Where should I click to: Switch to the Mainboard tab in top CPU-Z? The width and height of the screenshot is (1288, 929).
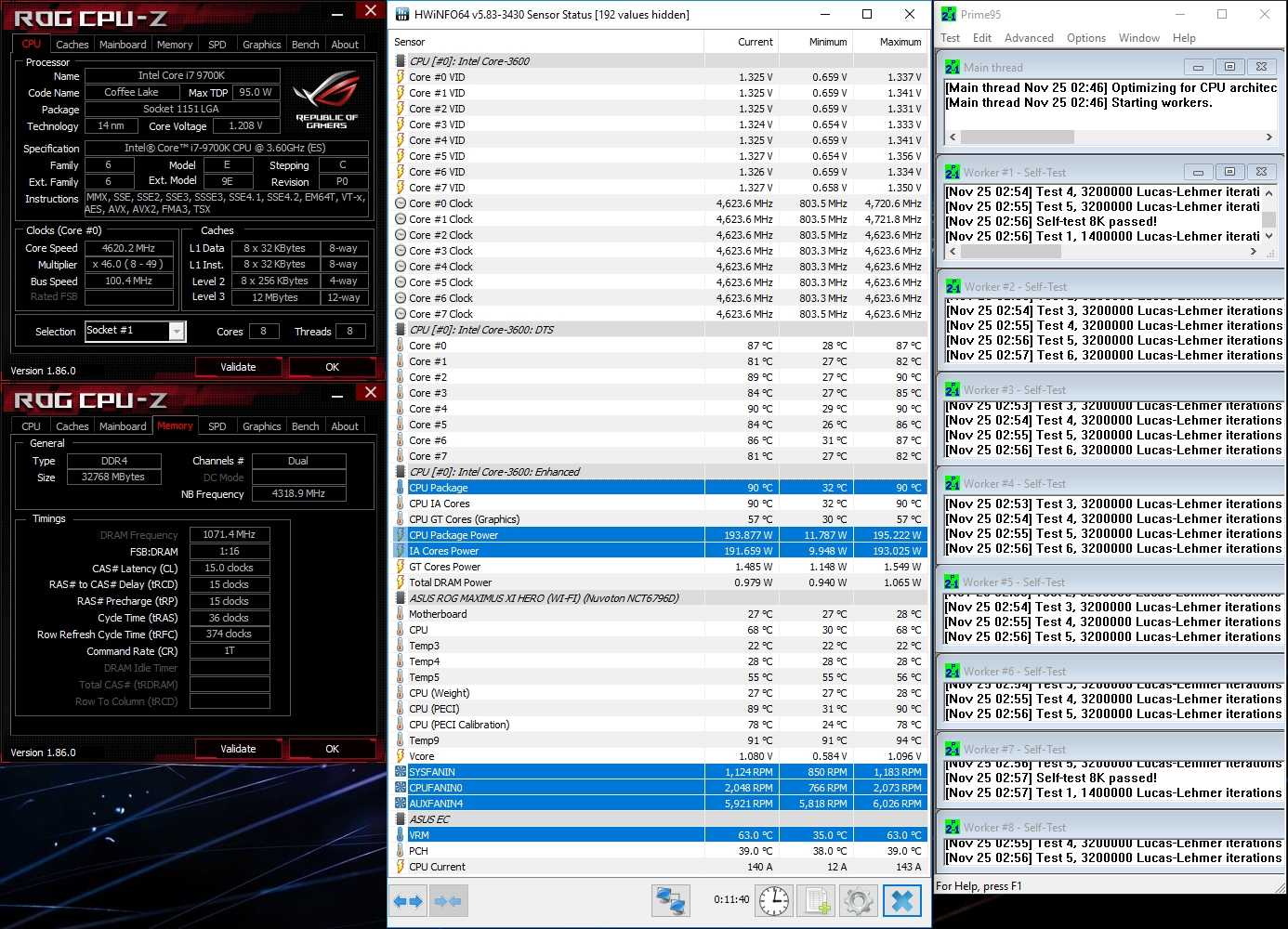coord(123,45)
